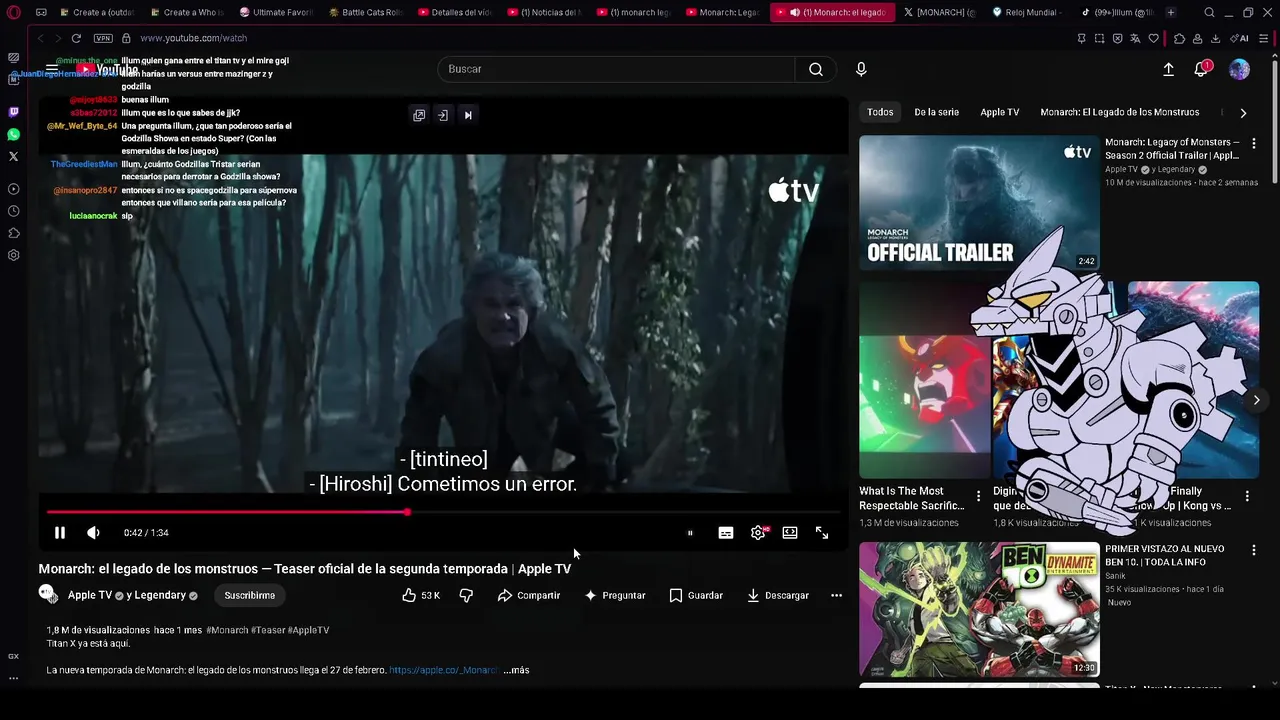The height and width of the screenshot is (720, 1280).
Task: Open the YouTube hamburger guide menu
Action: click(x=52, y=69)
